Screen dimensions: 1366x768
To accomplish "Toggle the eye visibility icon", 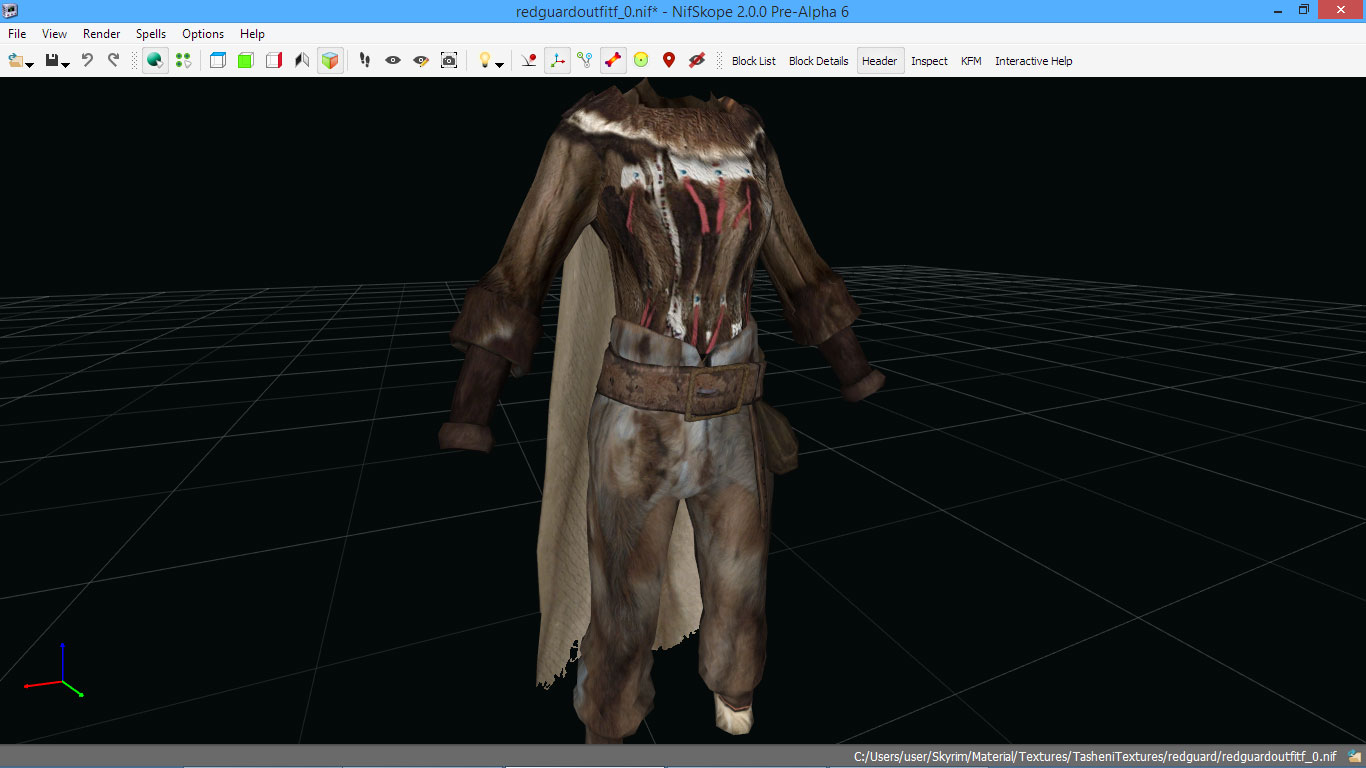I will [x=393, y=61].
